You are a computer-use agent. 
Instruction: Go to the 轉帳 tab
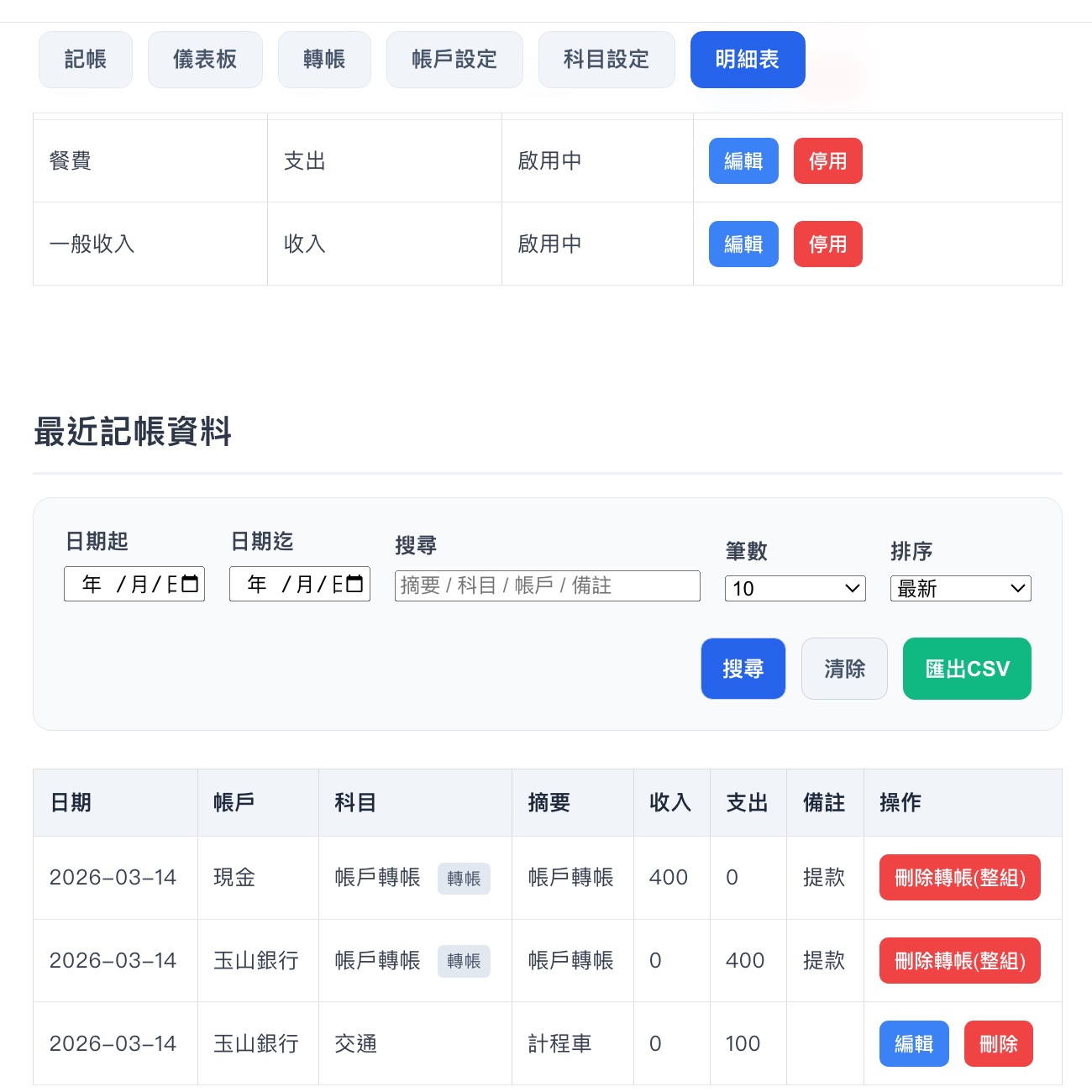click(x=324, y=60)
